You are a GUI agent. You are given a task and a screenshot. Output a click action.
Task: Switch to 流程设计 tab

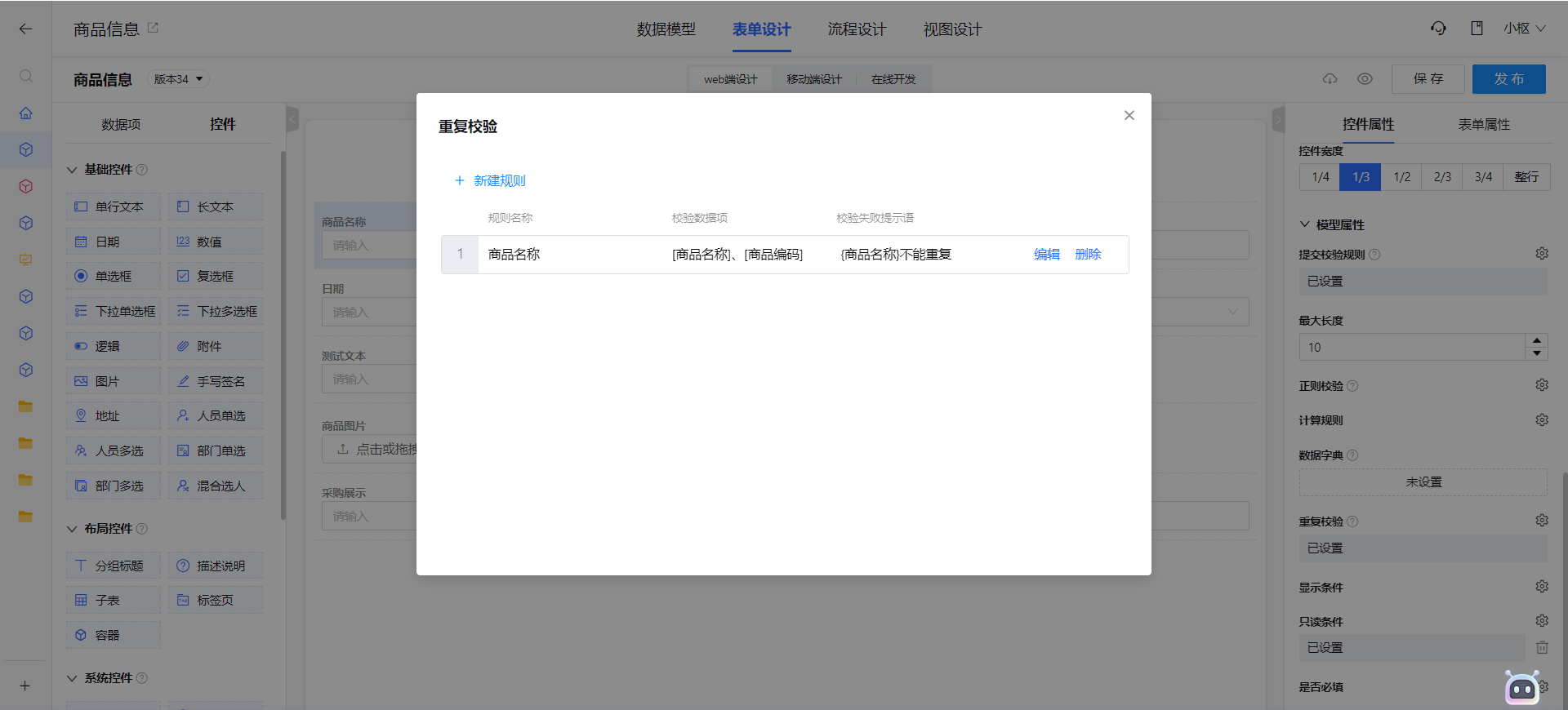coord(857,29)
